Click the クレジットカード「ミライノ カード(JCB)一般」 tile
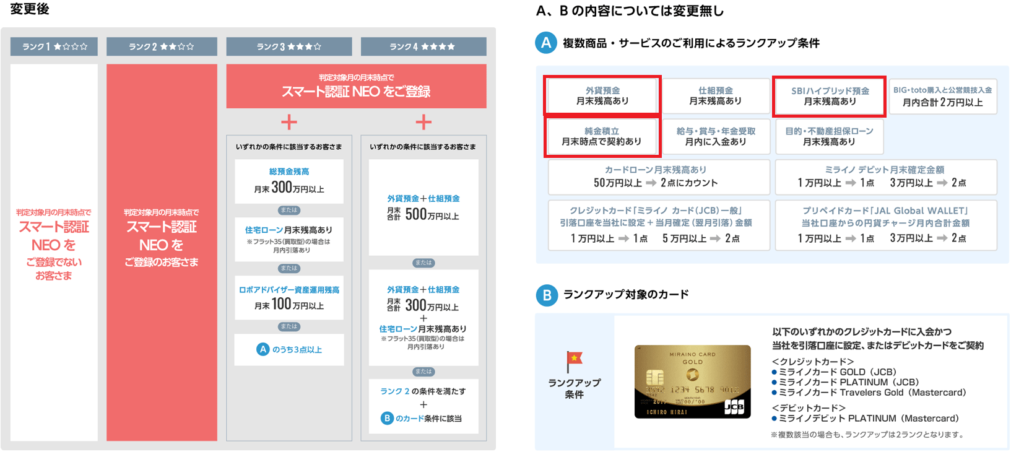This screenshot has height=462, width=1024. (659, 225)
